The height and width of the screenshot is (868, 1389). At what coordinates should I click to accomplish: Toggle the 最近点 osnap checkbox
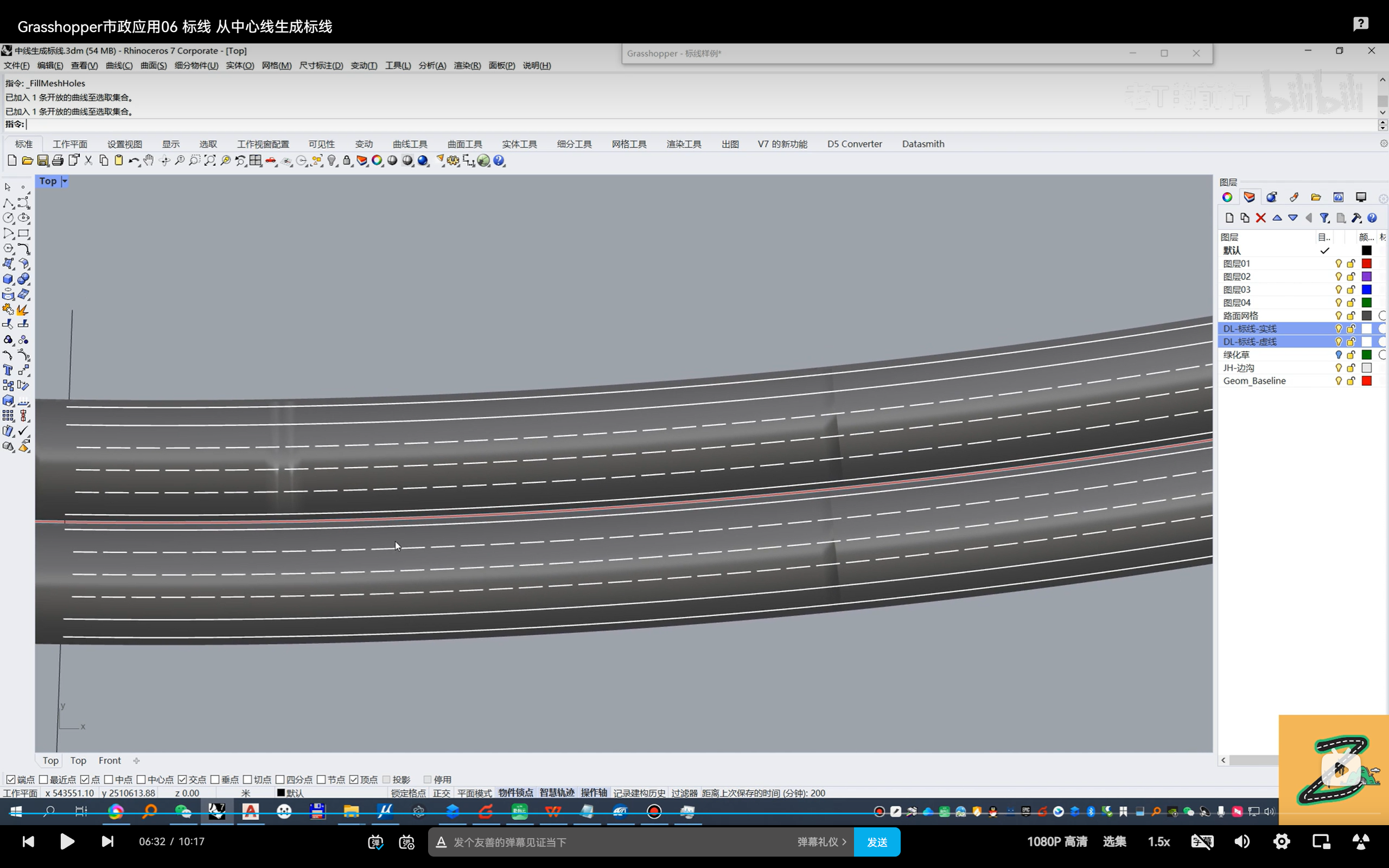pyautogui.click(x=43, y=779)
